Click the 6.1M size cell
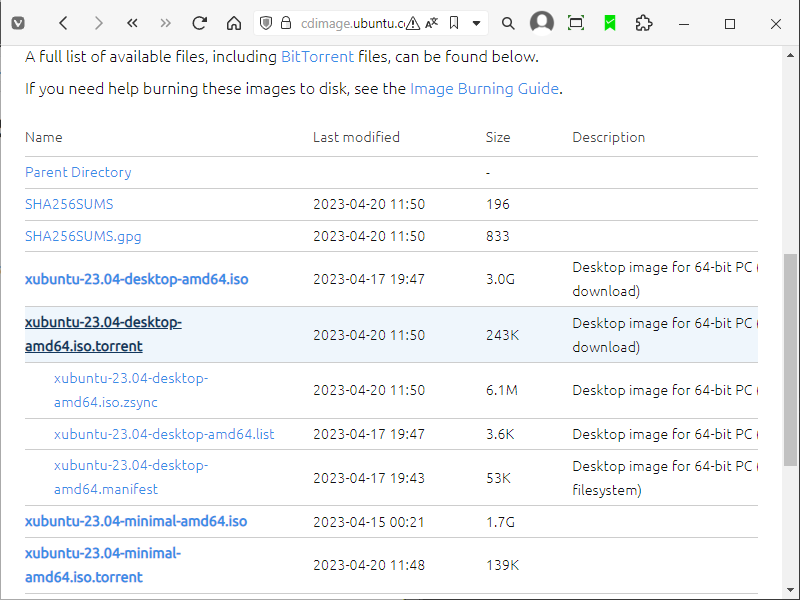 [x=502, y=390]
